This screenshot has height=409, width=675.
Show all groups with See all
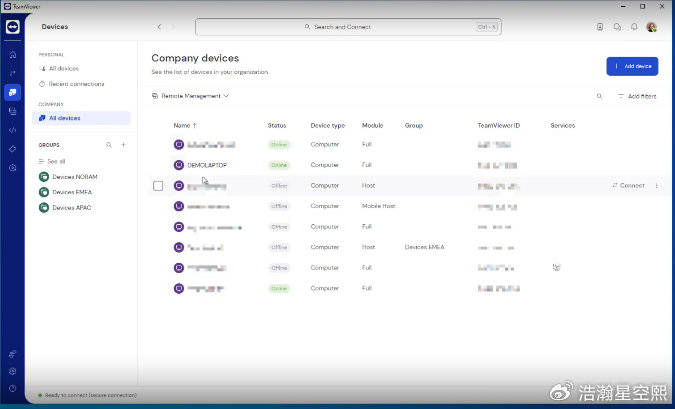click(x=52, y=161)
